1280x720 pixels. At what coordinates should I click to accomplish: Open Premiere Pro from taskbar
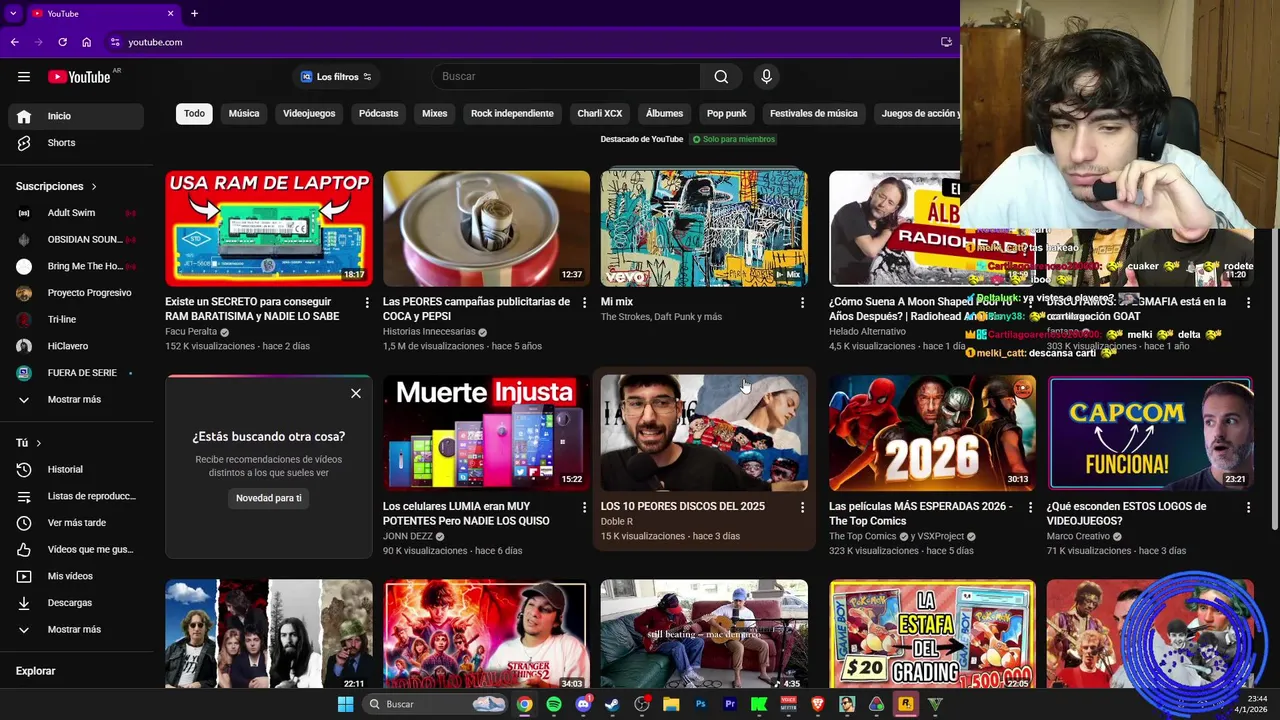coord(730,704)
